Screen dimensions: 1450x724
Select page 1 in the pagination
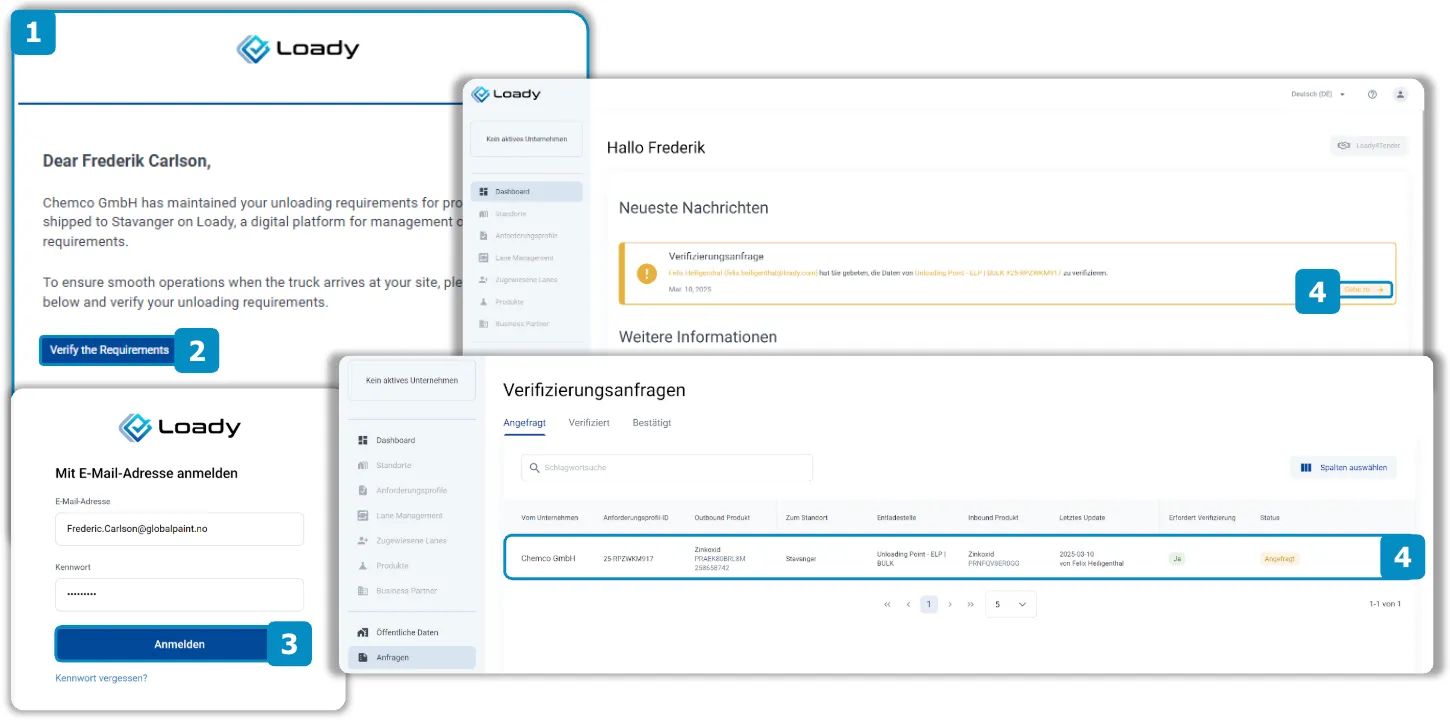click(929, 604)
